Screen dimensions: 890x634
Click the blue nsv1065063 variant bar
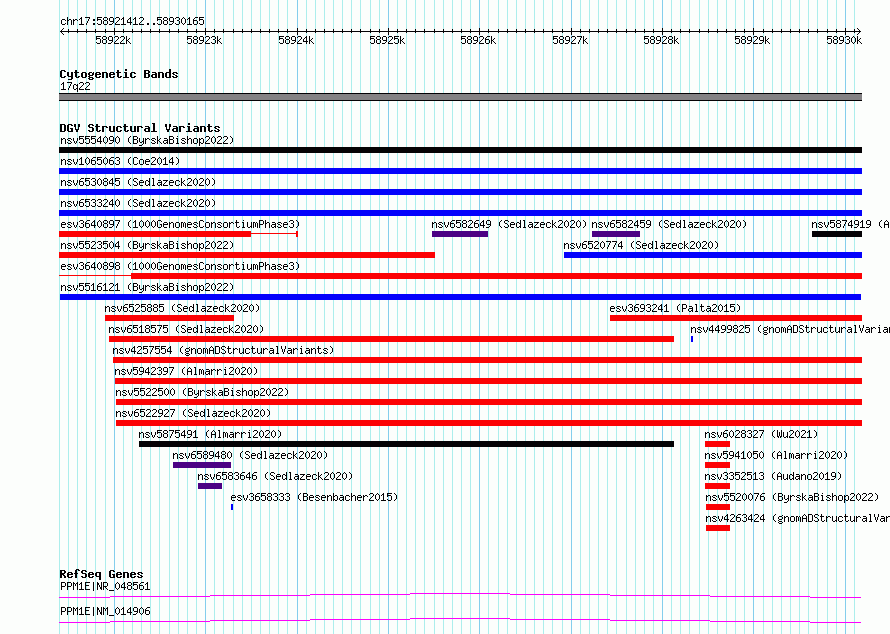click(x=460, y=171)
